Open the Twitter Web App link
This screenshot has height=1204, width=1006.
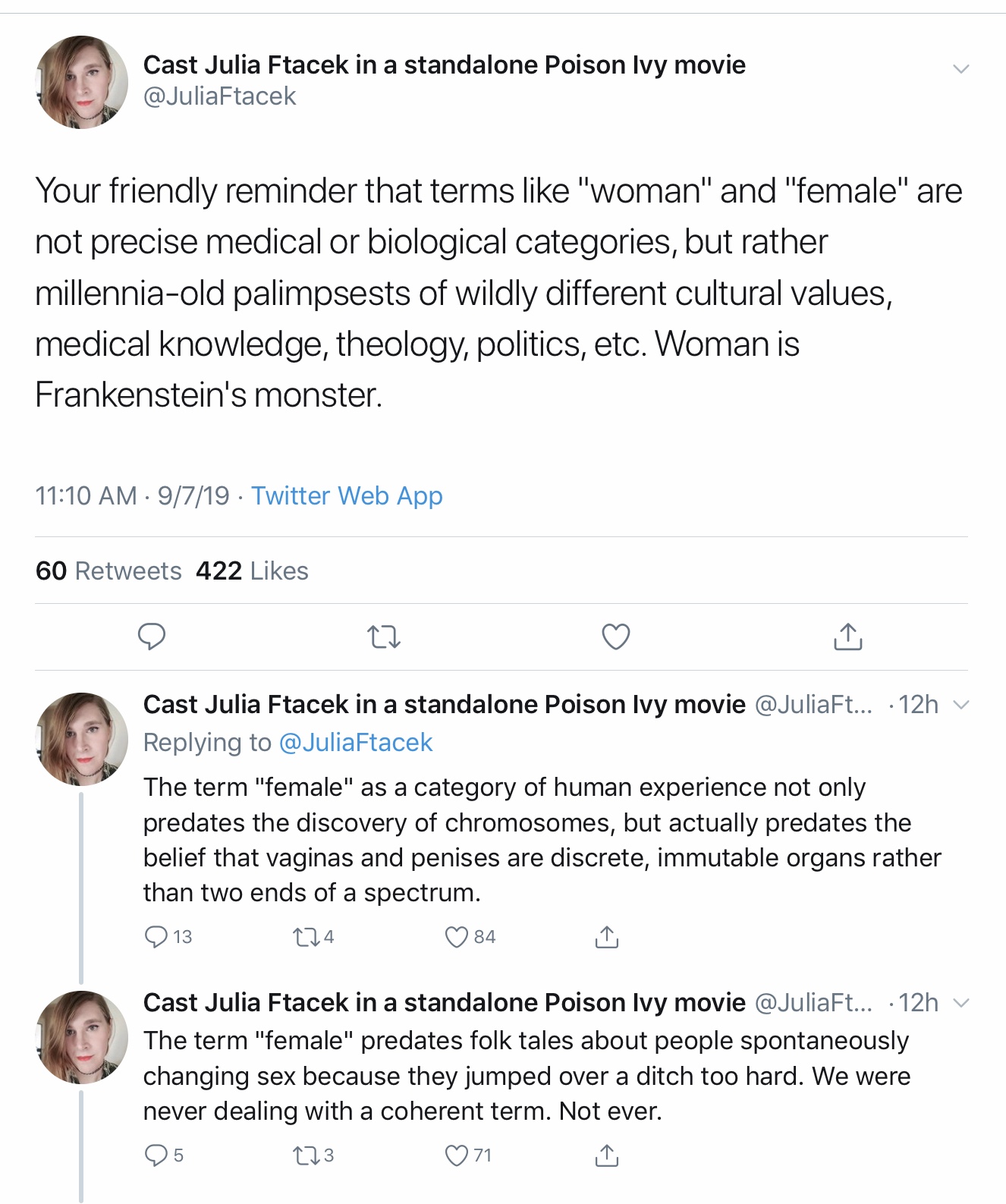347,495
